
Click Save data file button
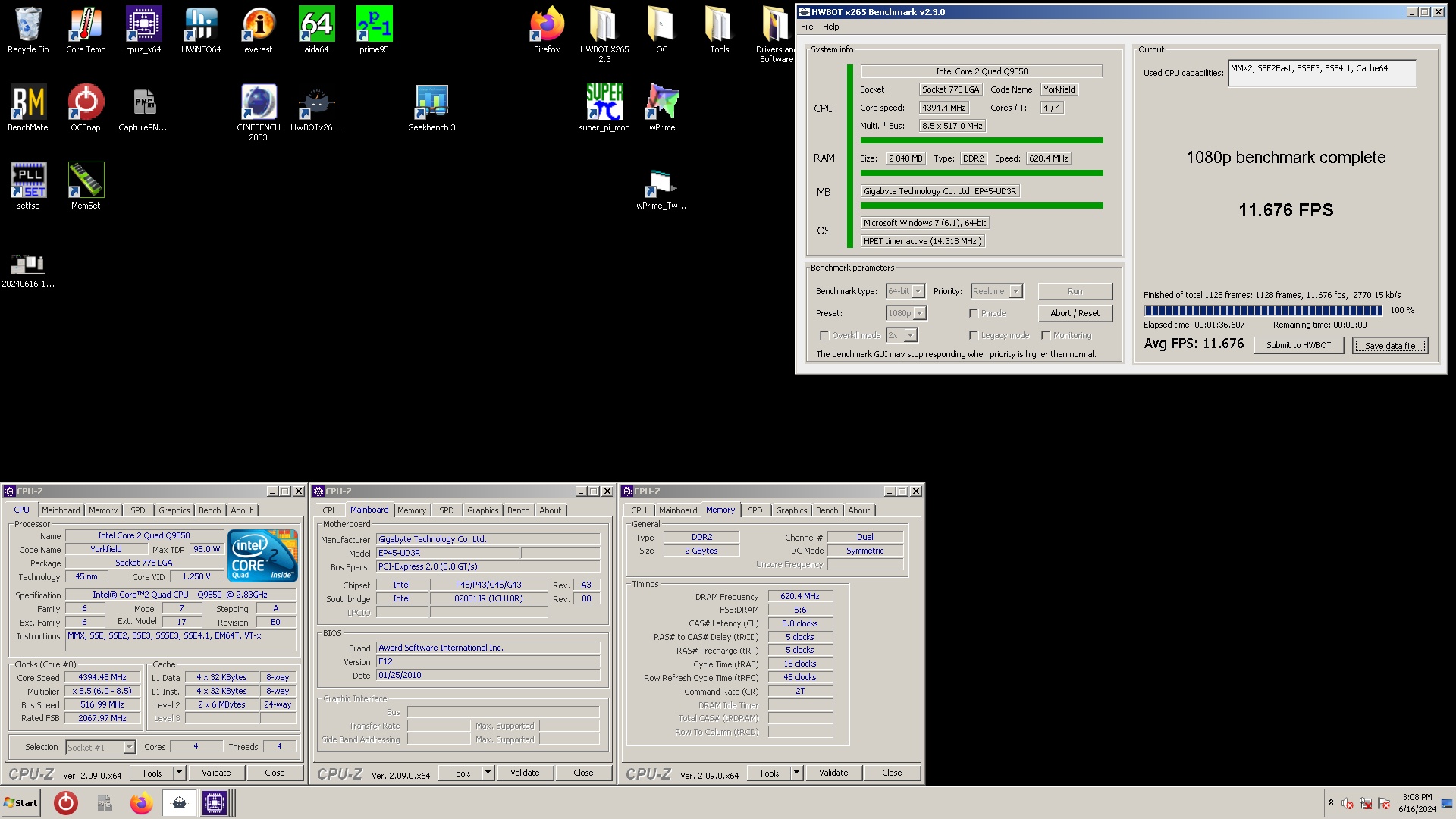coord(1390,345)
